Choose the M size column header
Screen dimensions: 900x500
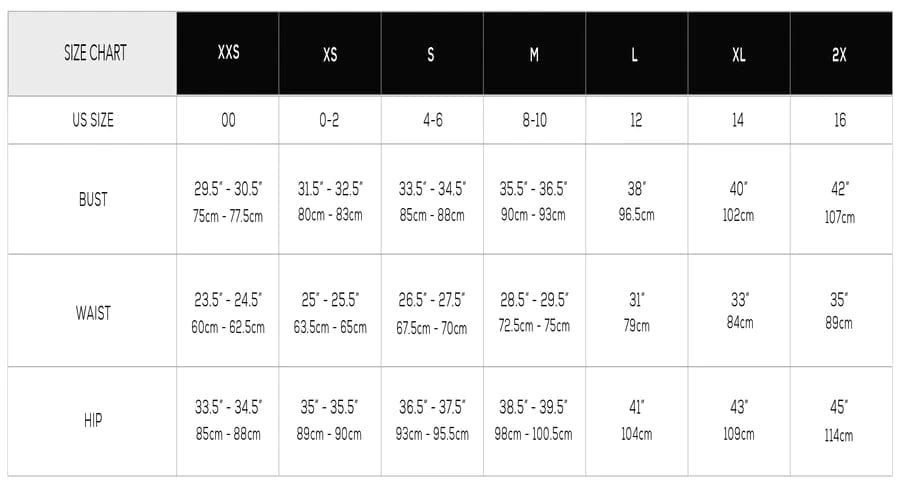pyautogui.click(x=534, y=53)
